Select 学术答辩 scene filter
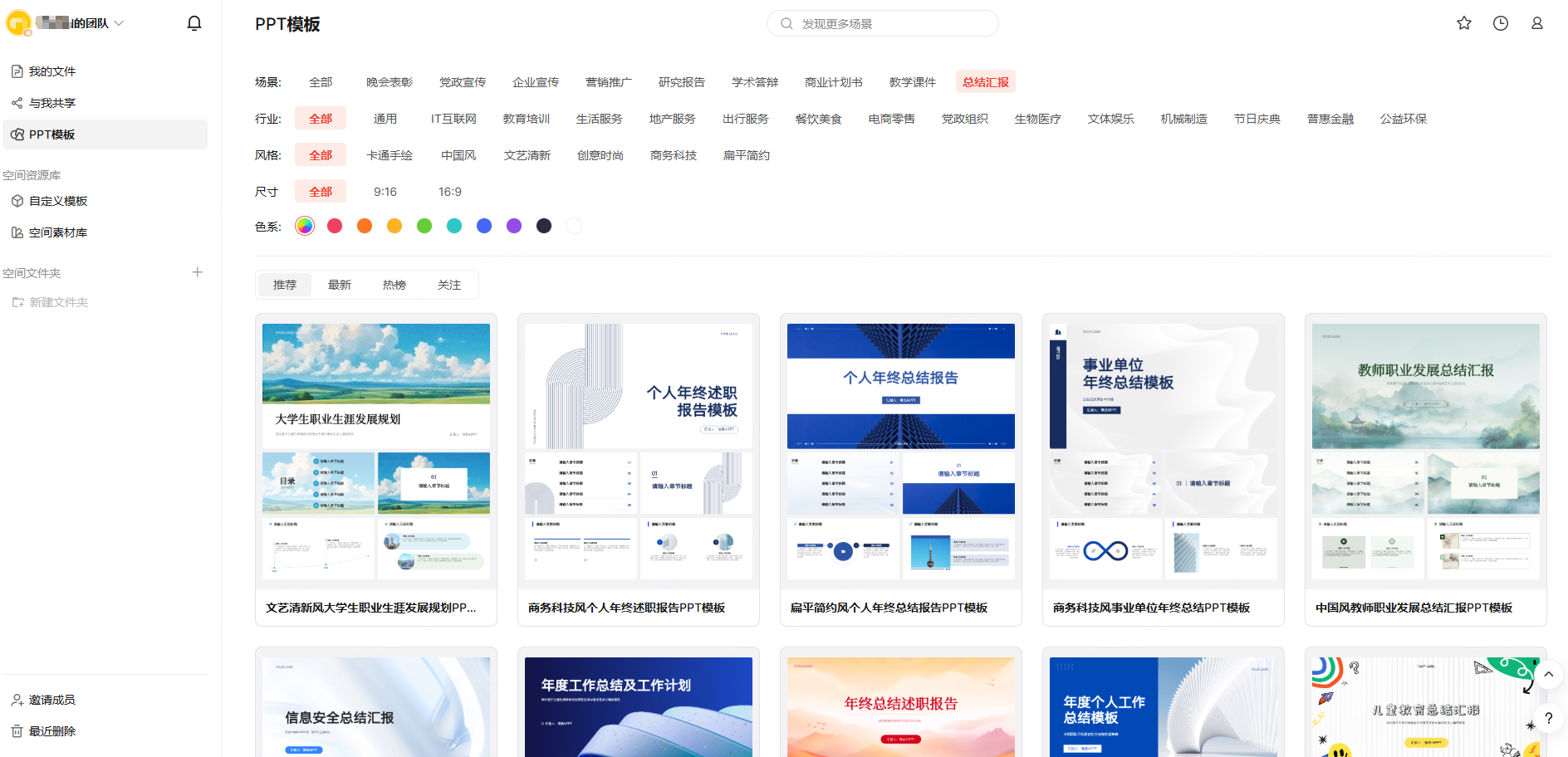Screen dimensions: 1568x757 [755, 82]
